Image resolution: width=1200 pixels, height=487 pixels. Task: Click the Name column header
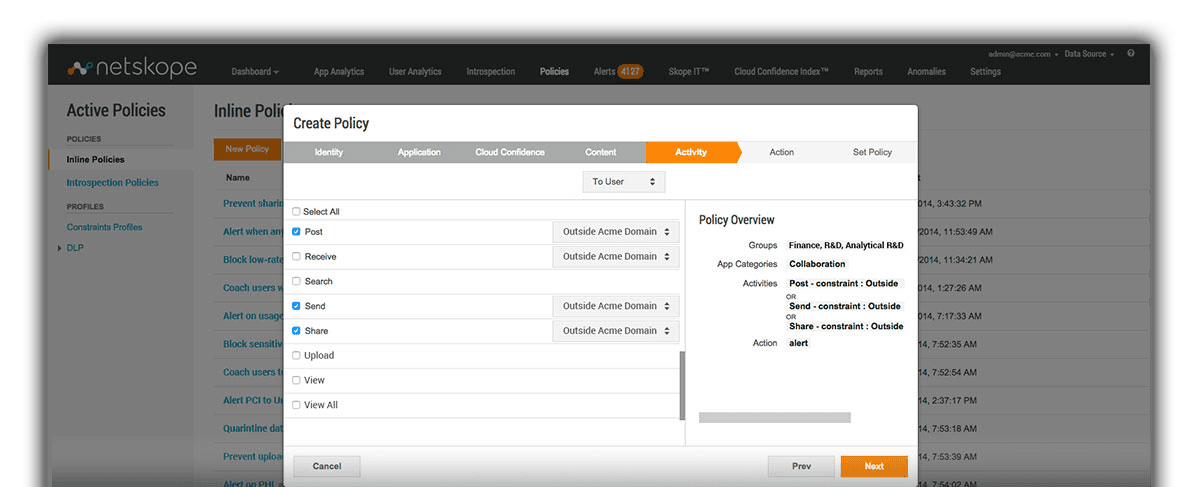pos(237,177)
